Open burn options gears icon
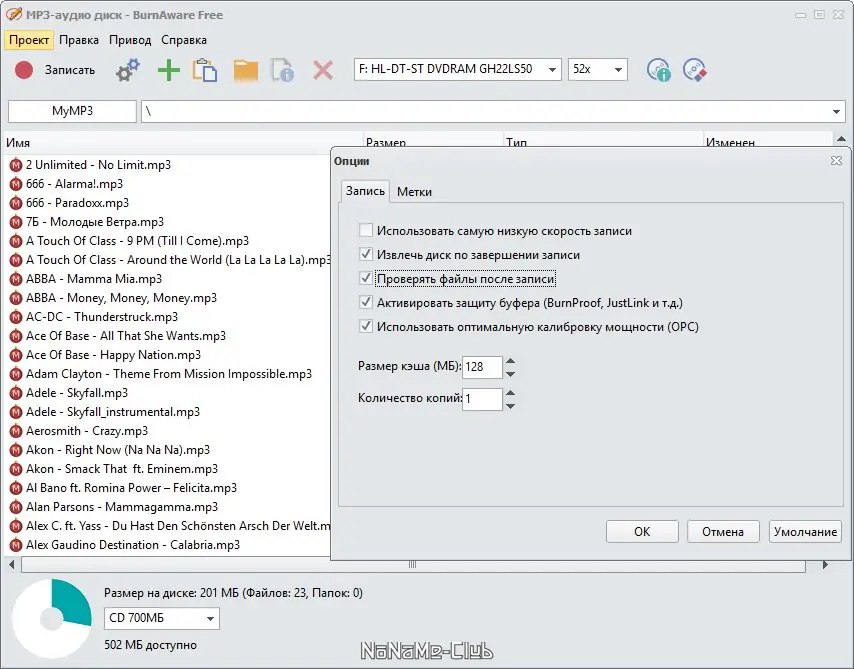Screen dimensions: 854x669 (127, 70)
